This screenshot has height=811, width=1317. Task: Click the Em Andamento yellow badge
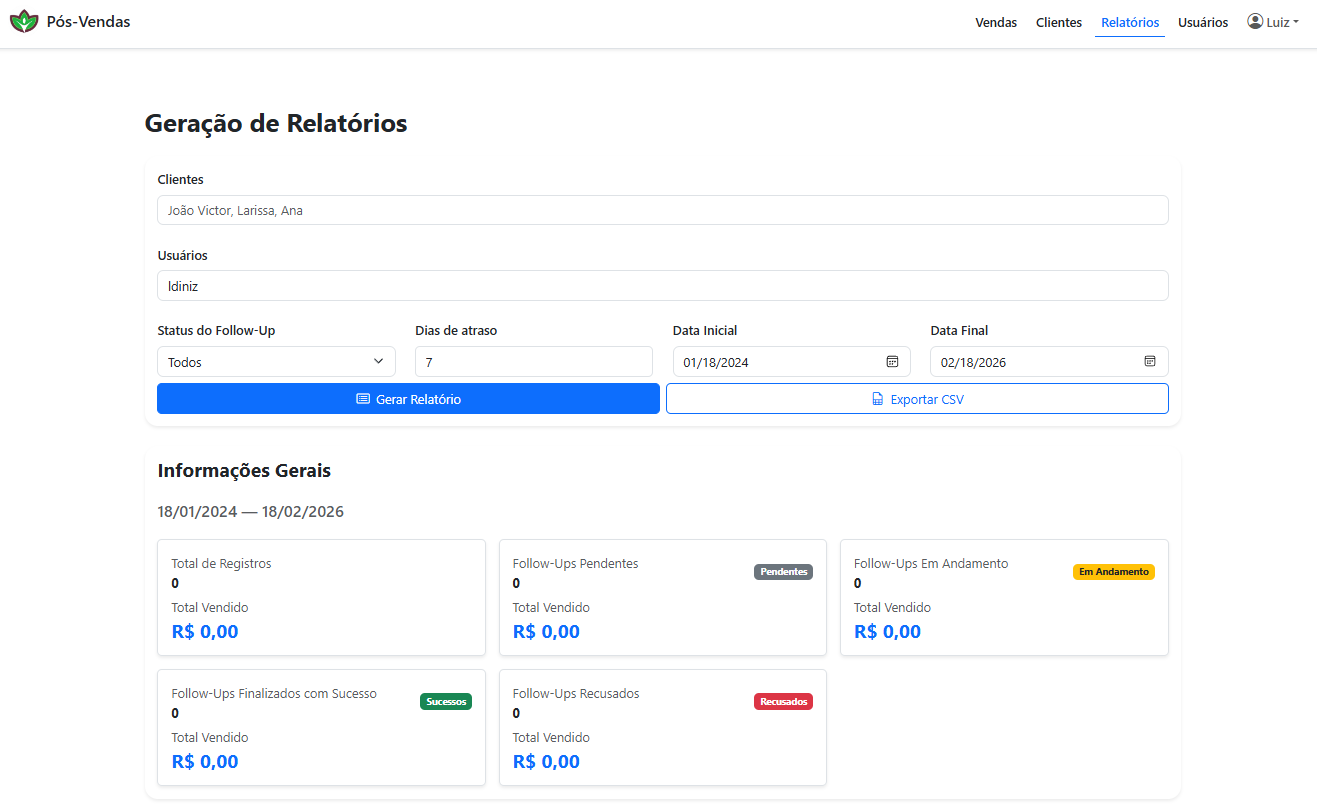point(1113,572)
